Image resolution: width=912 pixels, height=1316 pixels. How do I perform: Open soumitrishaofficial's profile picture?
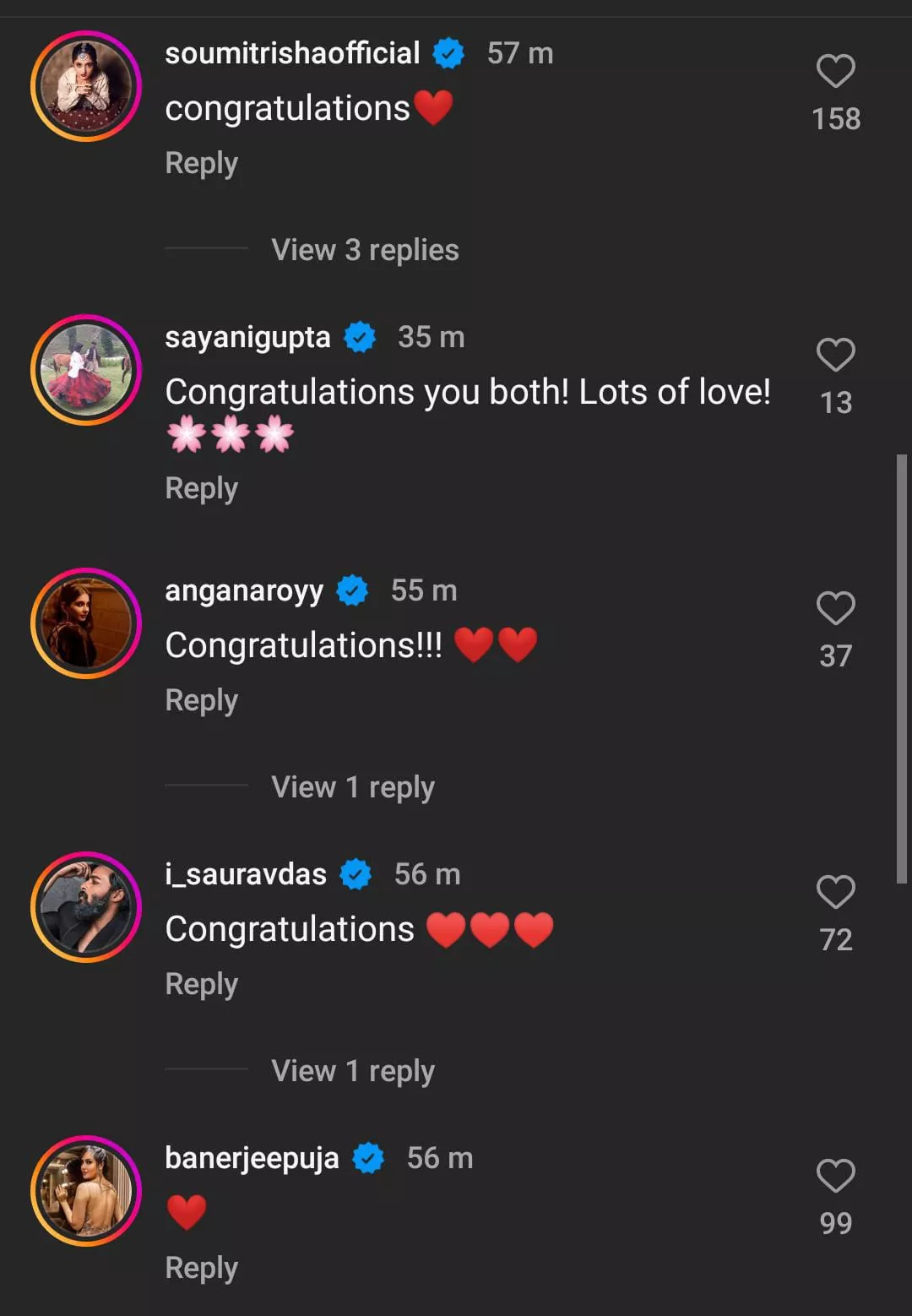pos(86,86)
